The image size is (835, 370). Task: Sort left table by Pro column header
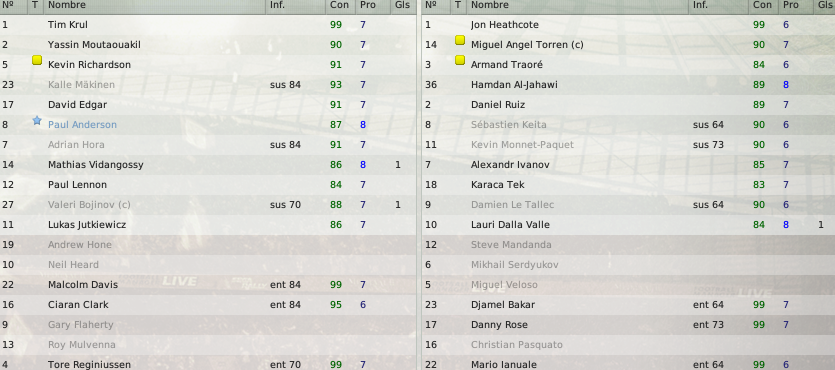(x=367, y=5)
